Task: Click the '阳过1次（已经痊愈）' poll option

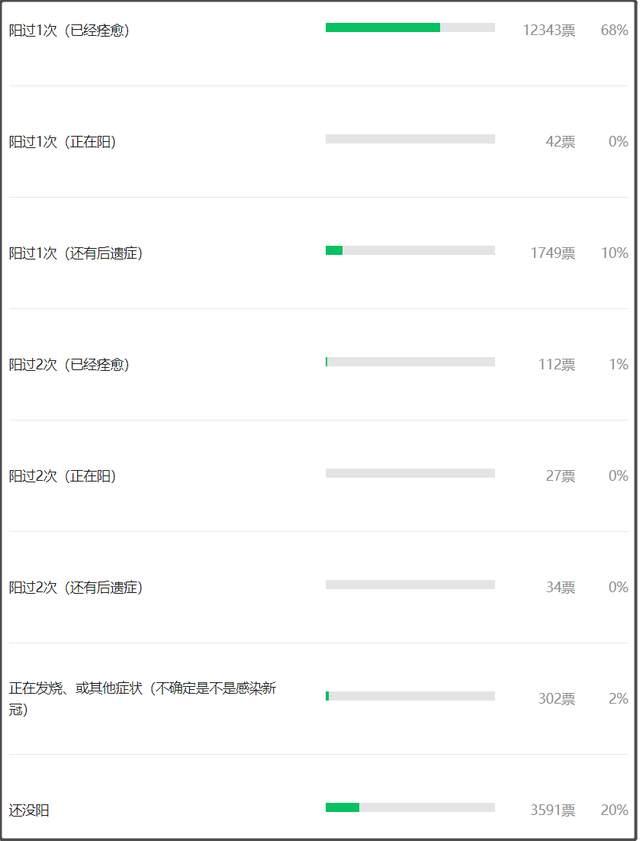Action: coord(69,31)
